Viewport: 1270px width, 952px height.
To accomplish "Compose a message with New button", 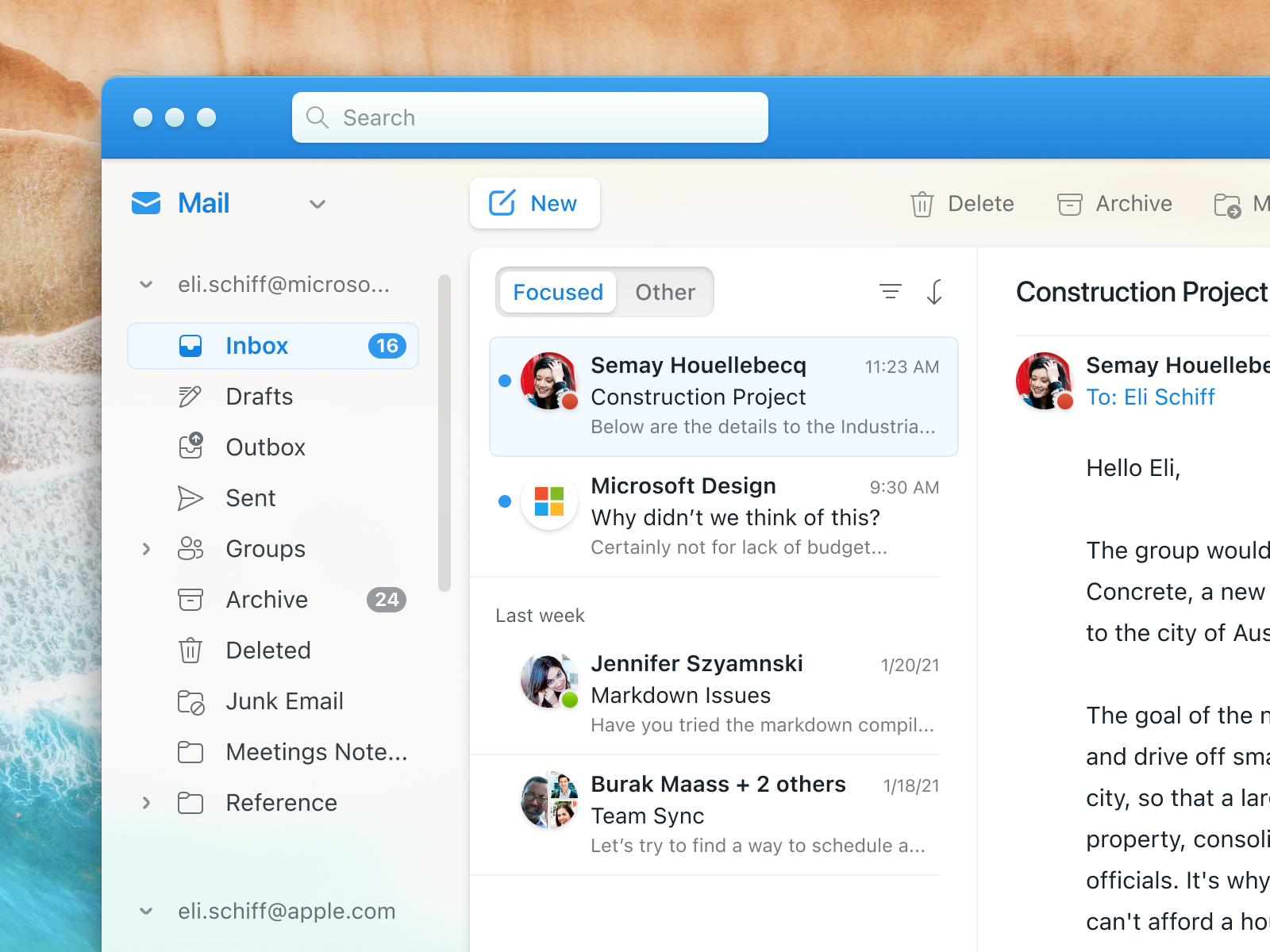I will click(x=535, y=203).
